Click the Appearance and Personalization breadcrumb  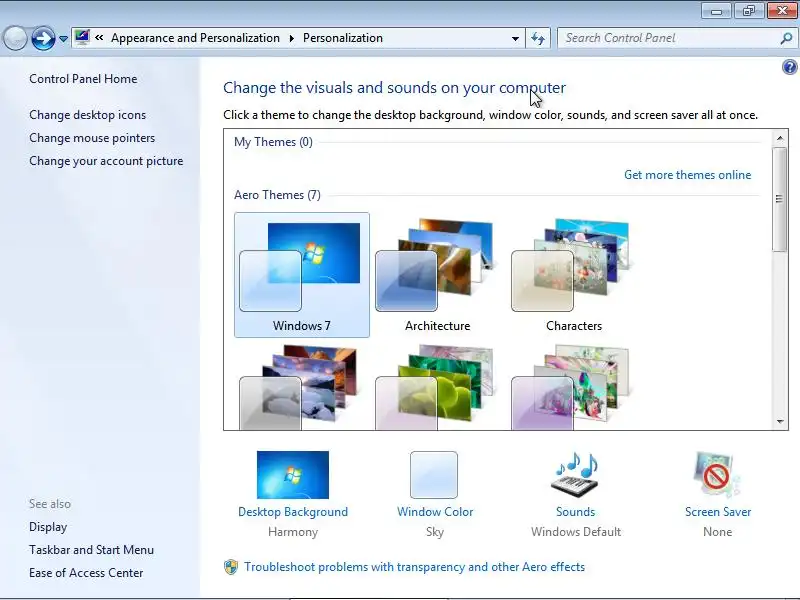click(195, 38)
